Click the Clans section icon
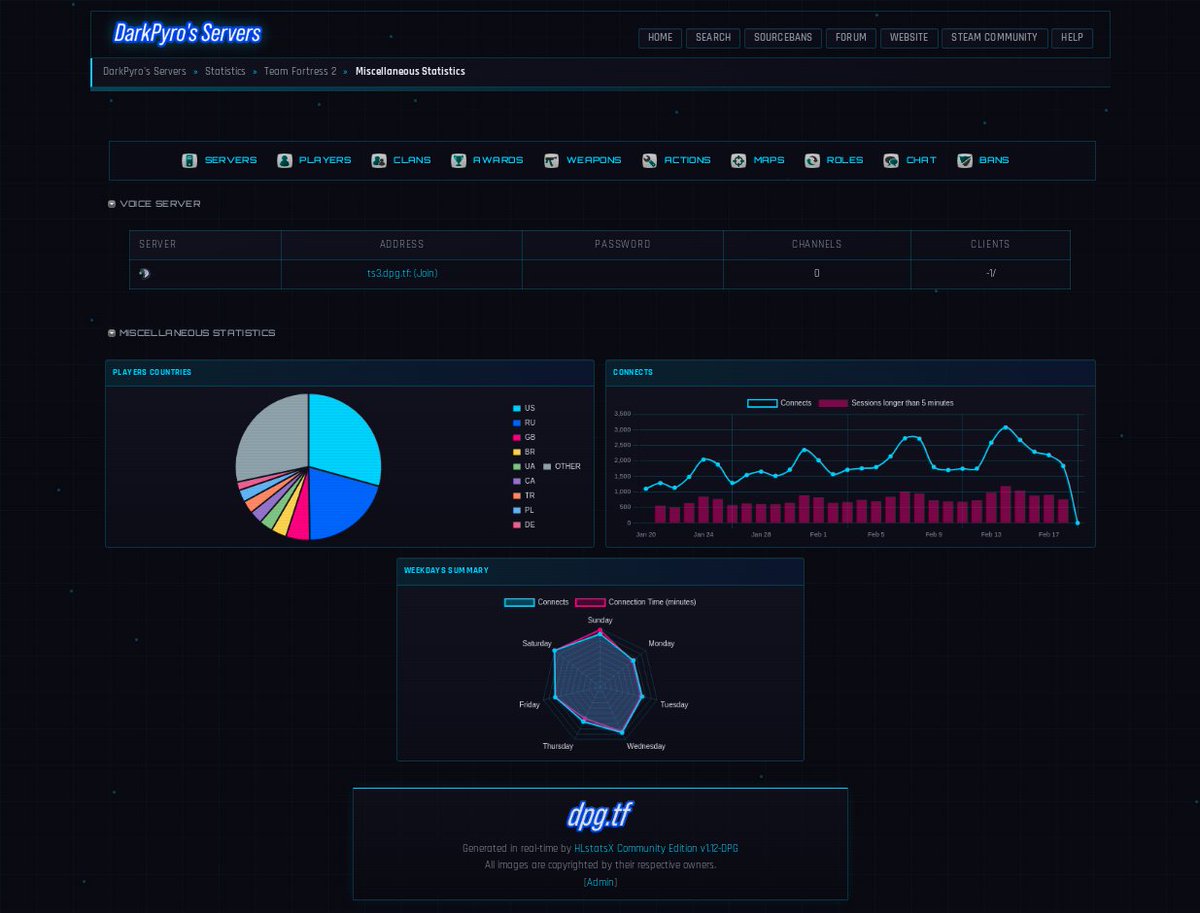 coord(378,160)
